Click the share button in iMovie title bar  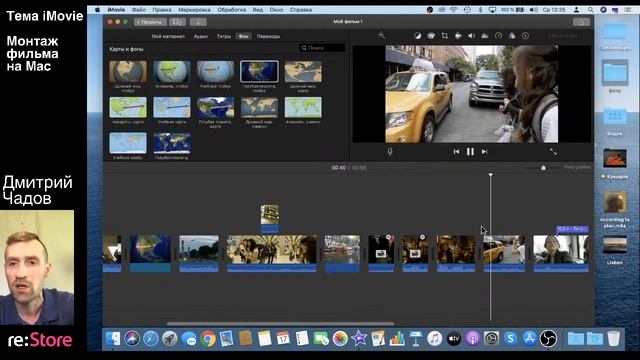pyautogui.click(x=581, y=22)
